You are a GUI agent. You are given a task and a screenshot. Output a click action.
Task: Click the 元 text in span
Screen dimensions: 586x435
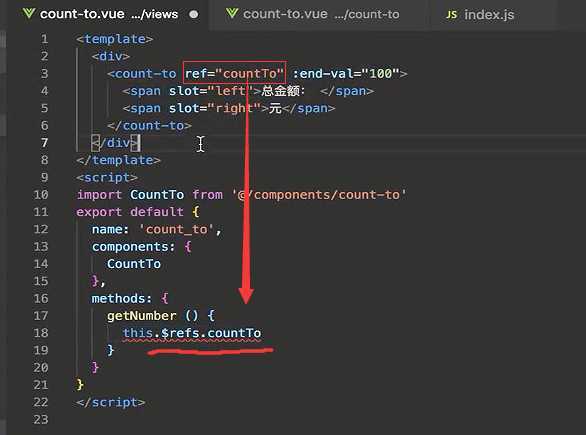click(x=275, y=108)
